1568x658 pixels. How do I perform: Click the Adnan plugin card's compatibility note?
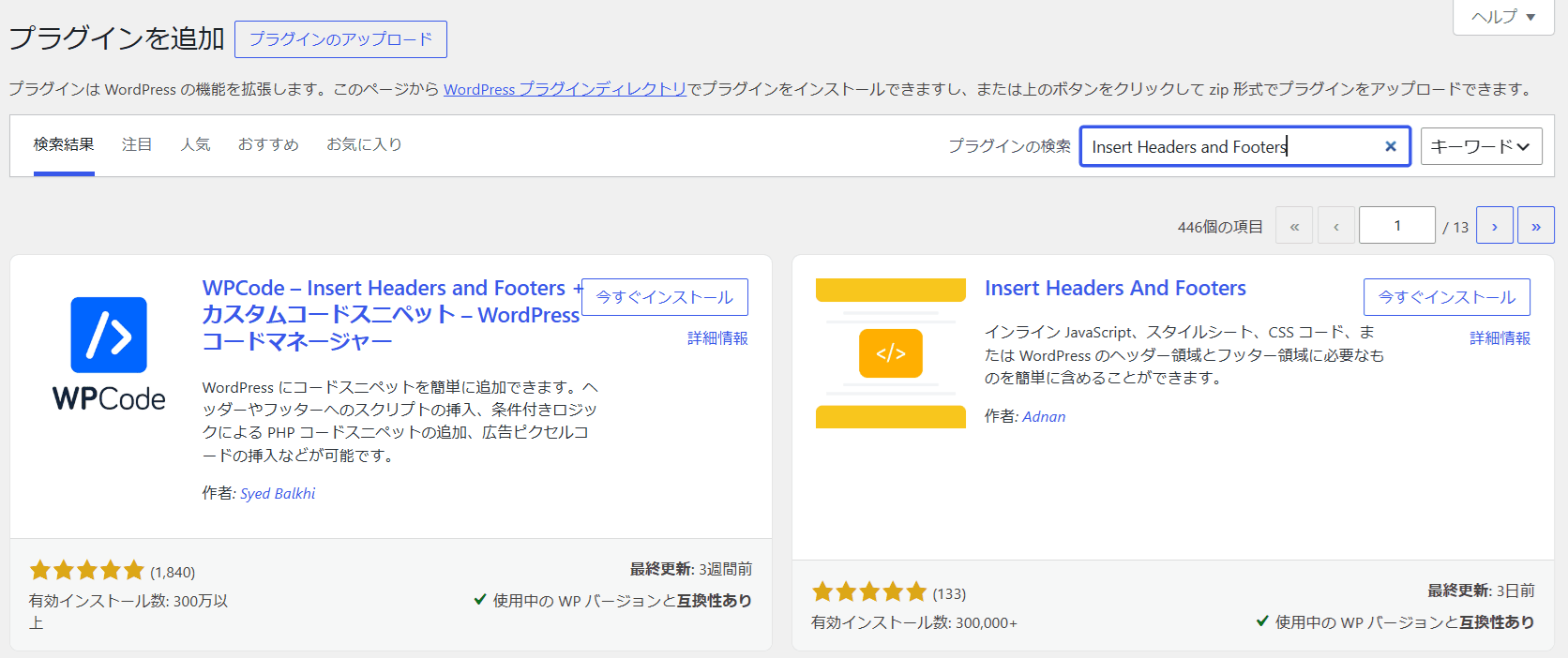click(x=1395, y=622)
